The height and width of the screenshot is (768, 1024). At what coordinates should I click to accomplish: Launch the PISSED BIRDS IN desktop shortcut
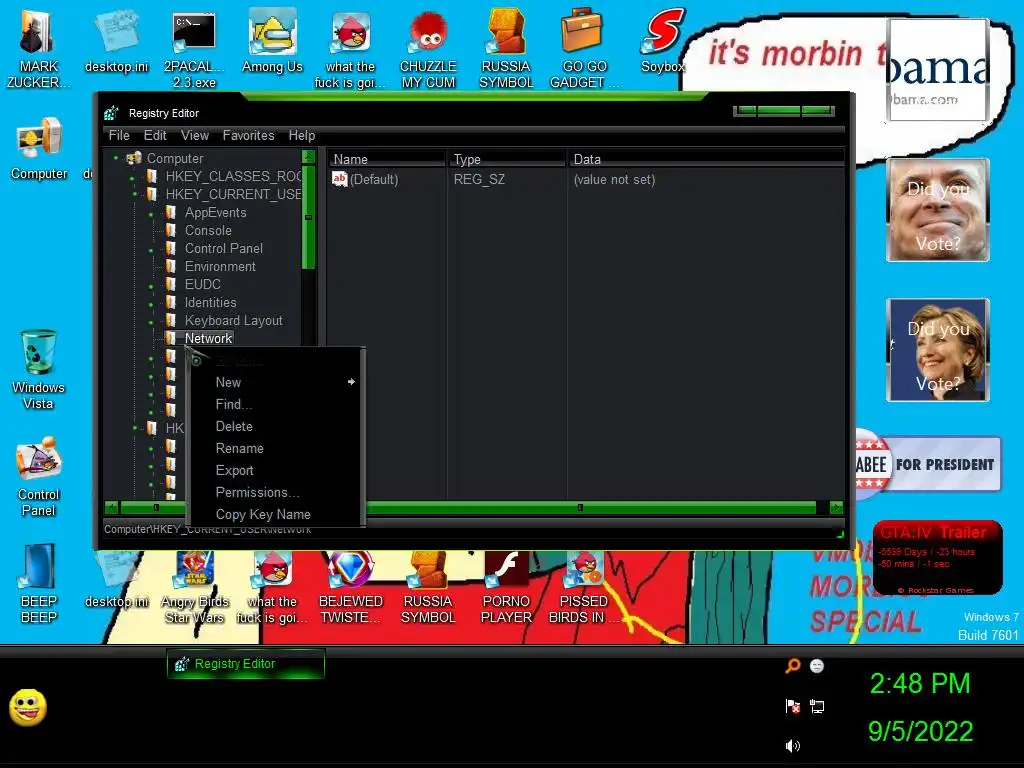click(x=583, y=586)
